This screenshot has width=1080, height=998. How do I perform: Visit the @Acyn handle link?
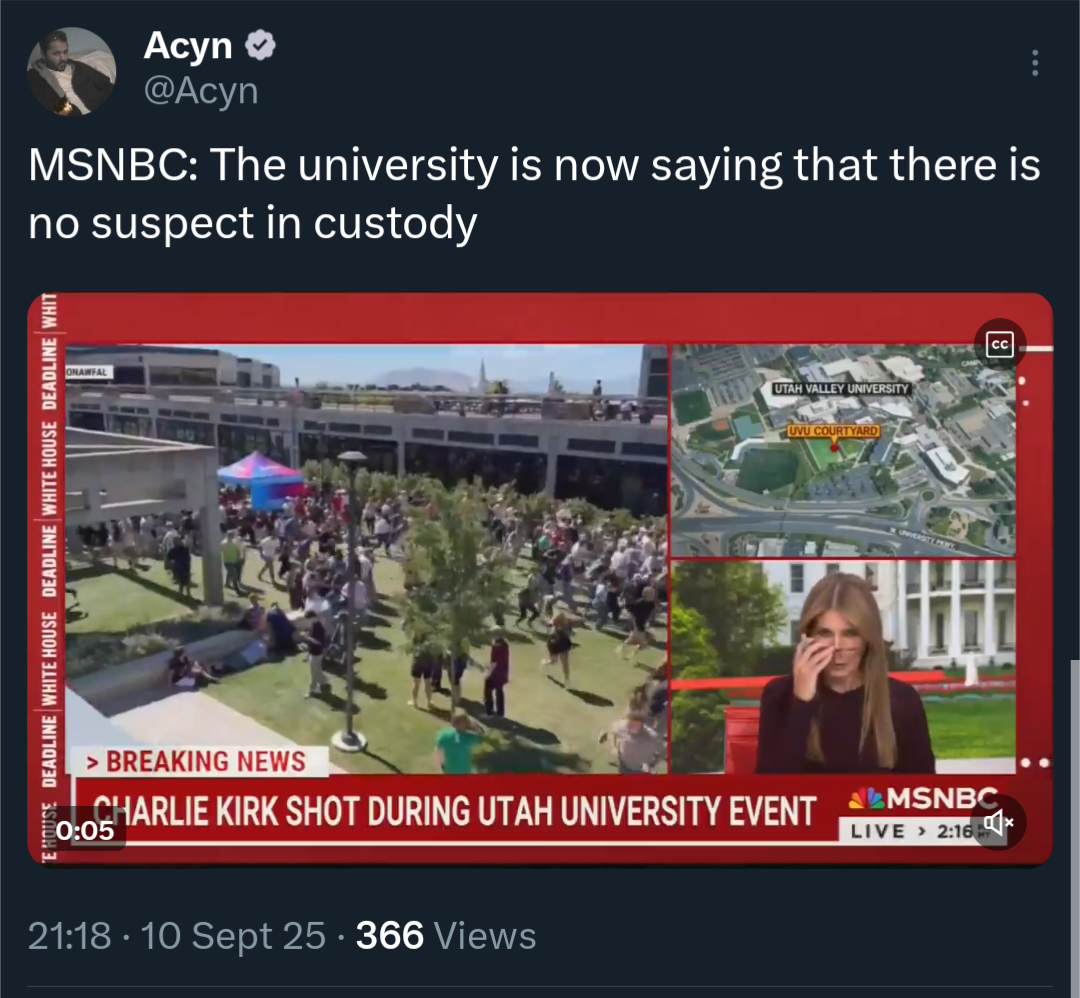click(201, 91)
